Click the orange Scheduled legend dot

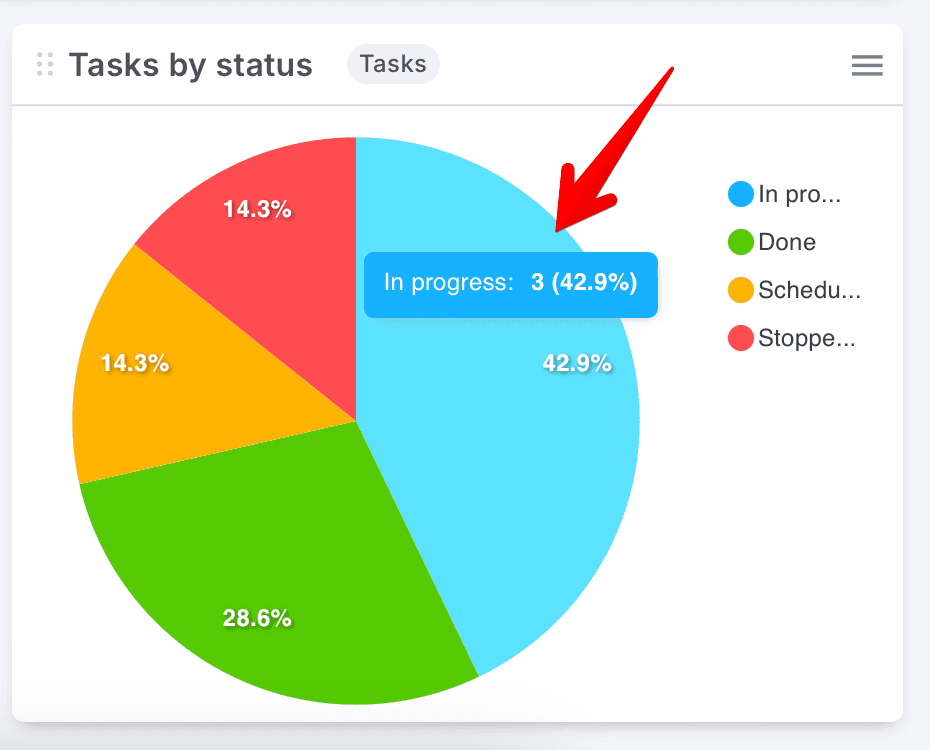click(x=740, y=291)
